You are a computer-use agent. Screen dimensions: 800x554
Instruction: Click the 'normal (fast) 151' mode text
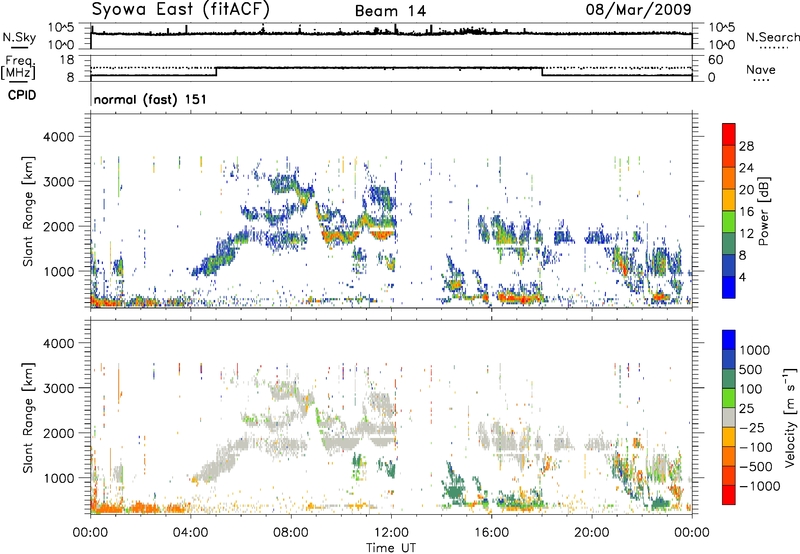150,99
